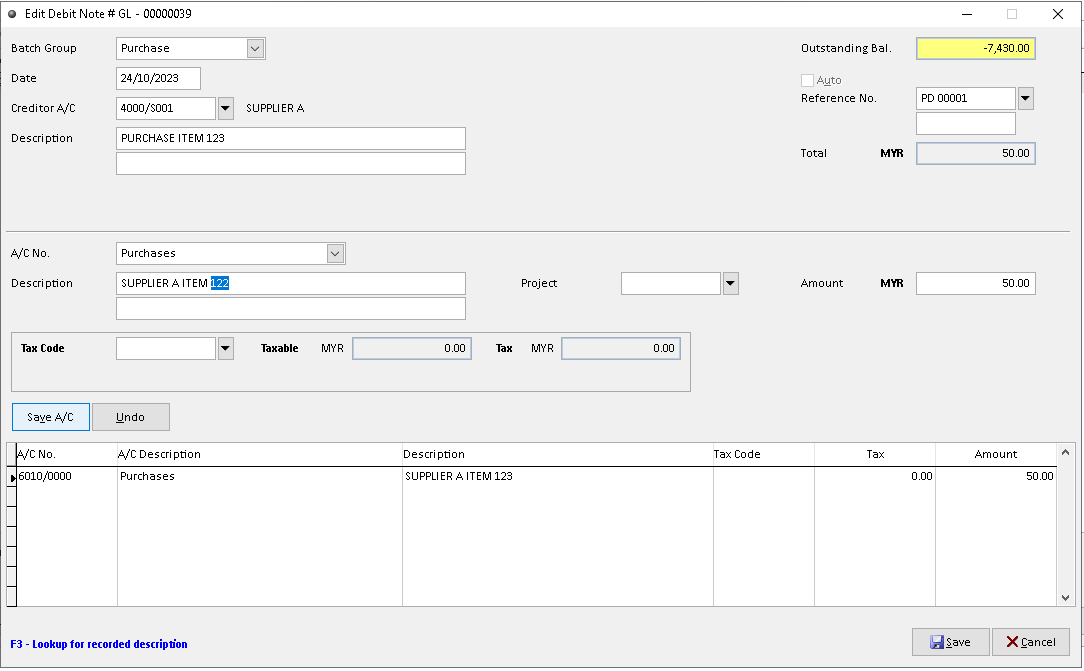Click the Creditor A/C field 4000/S001
The width and height of the screenshot is (1084, 671).
(166, 108)
